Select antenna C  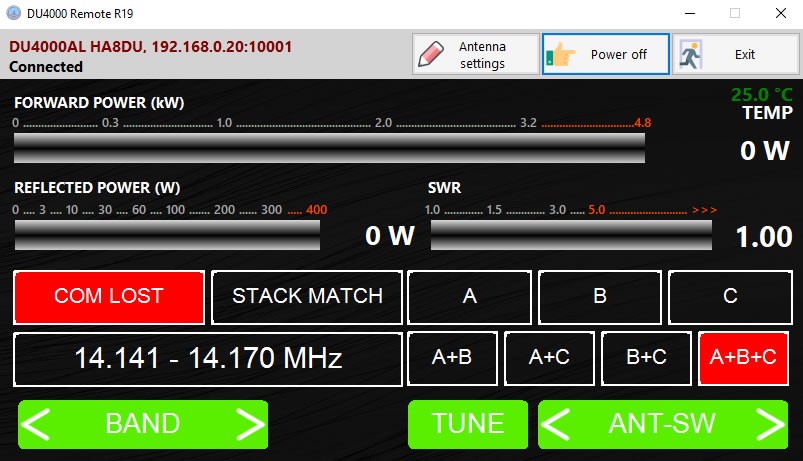[729, 296]
